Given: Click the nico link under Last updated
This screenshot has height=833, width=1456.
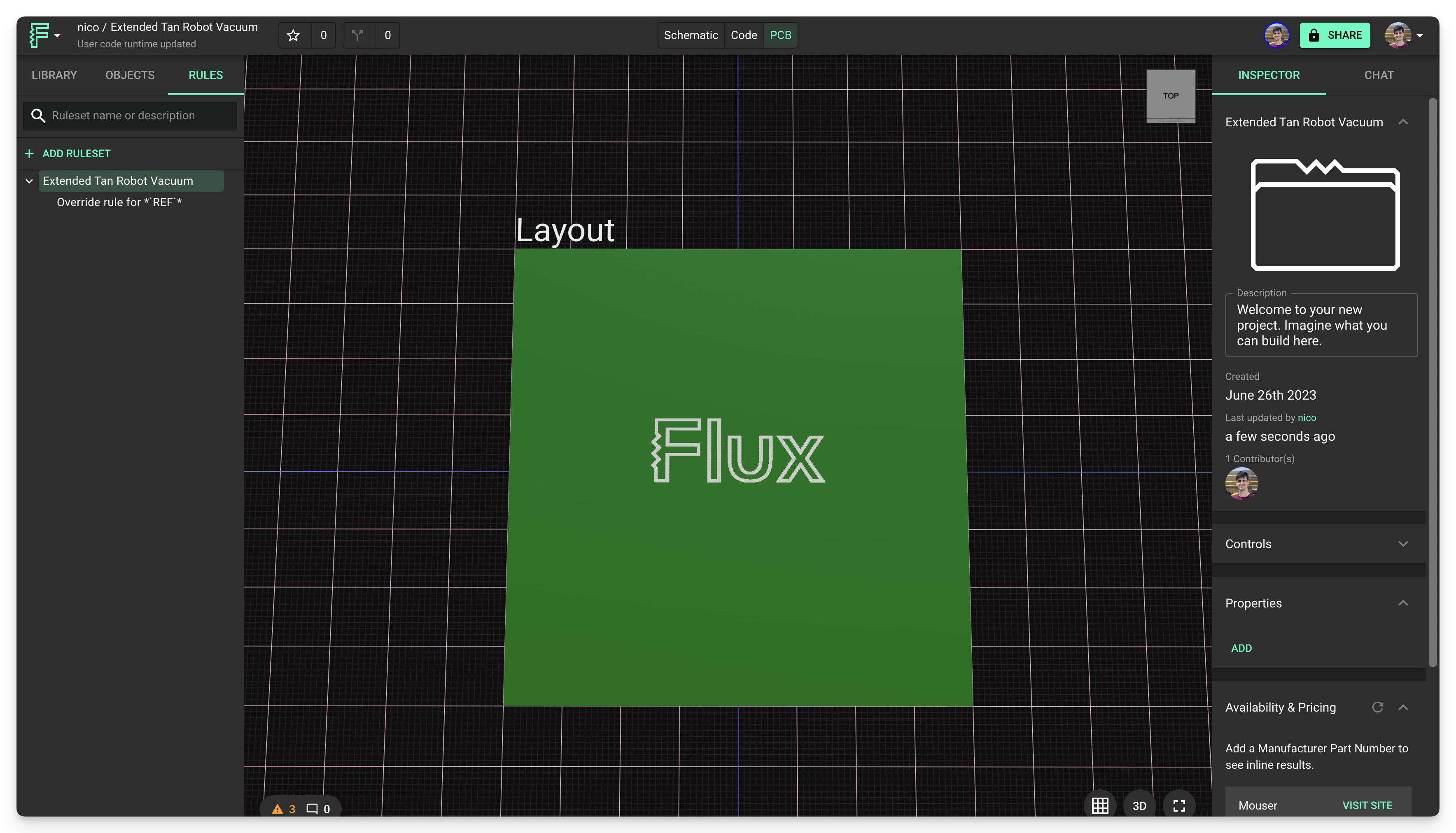Looking at the screenshot, I should coord(1307,418).
